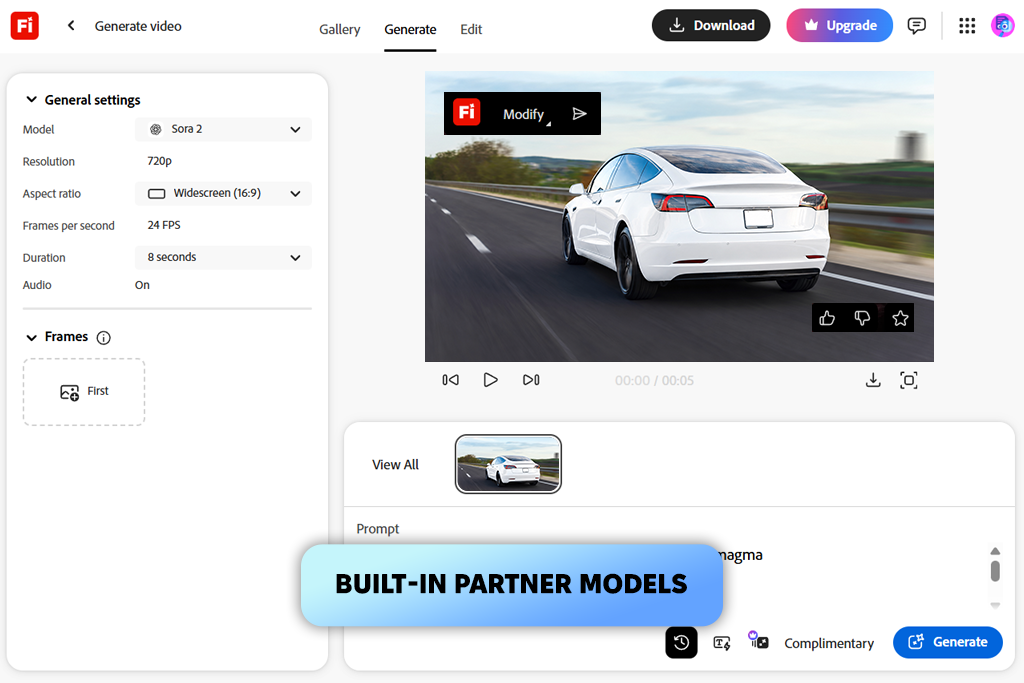Like the video with thumbs up

pos(827,318)
